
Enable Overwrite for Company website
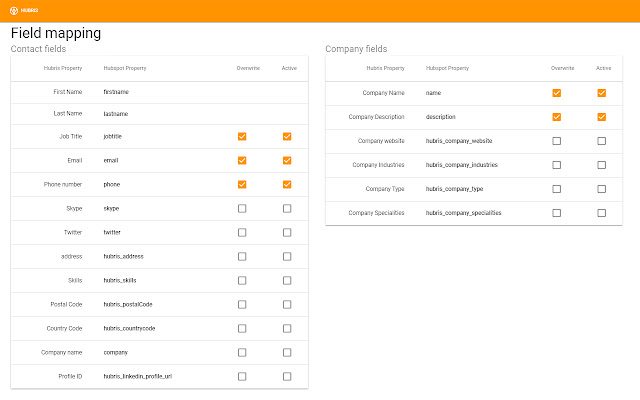point(557,141)
